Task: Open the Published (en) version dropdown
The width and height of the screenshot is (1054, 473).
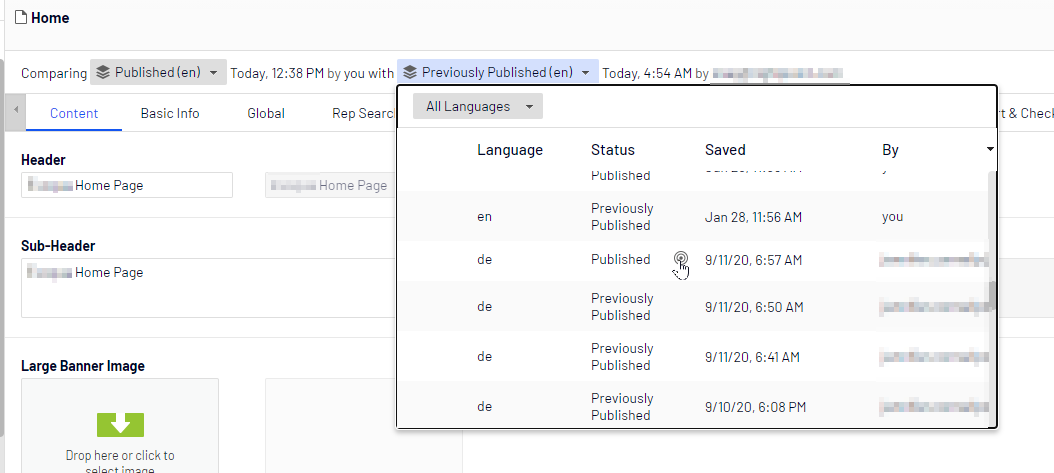Action: 213,73
